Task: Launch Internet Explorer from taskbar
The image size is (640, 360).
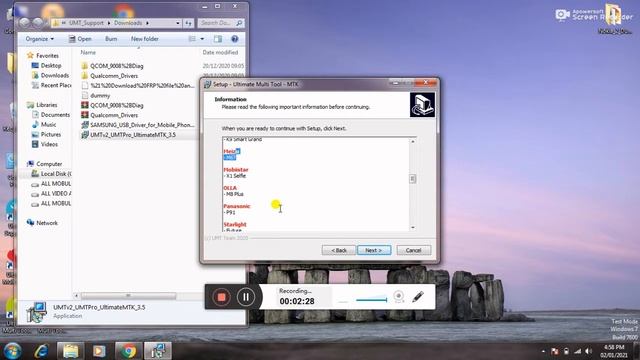Action: [x=41, y=351]
